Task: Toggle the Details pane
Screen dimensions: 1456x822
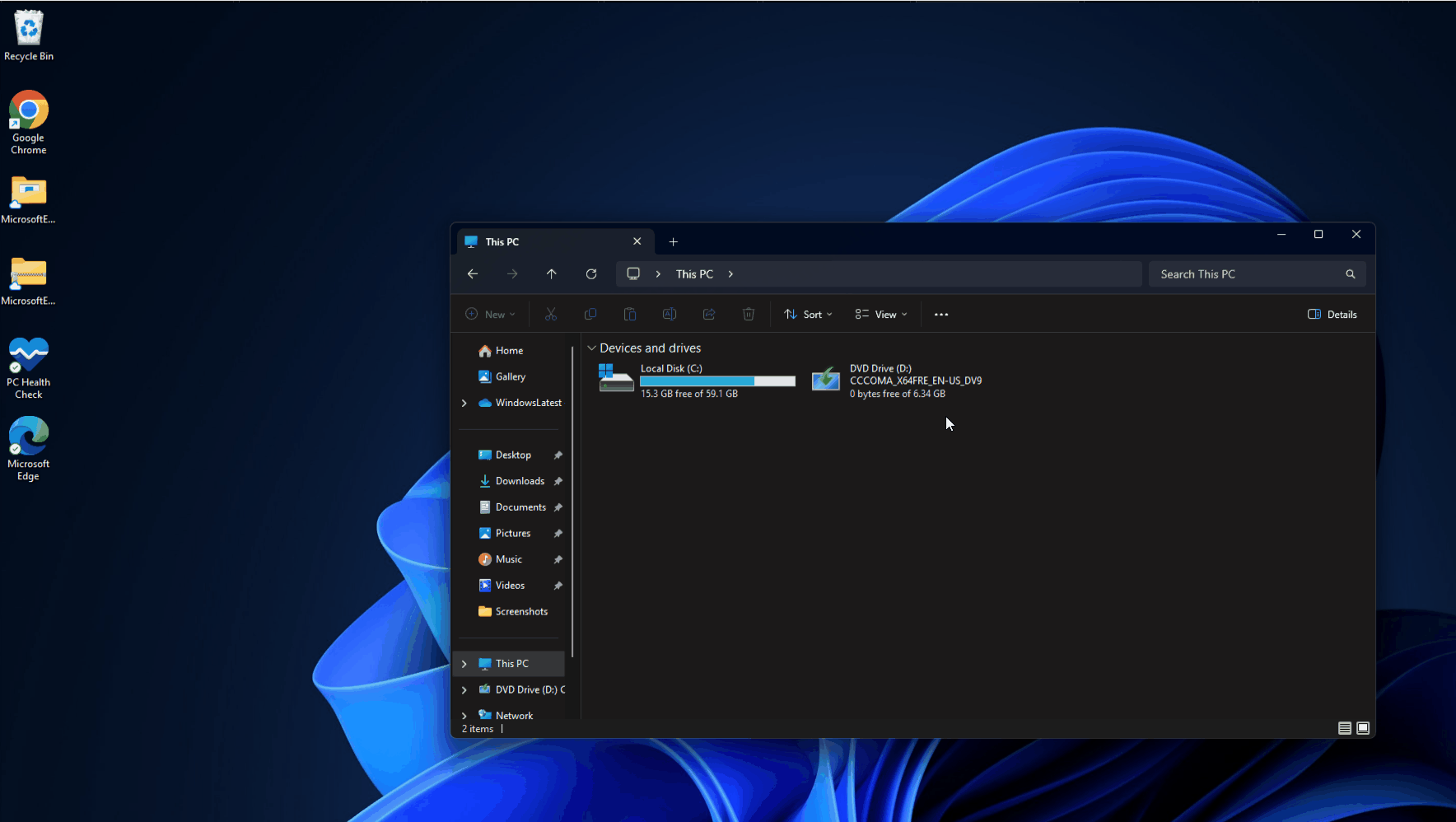Action: coord(1332,314)
